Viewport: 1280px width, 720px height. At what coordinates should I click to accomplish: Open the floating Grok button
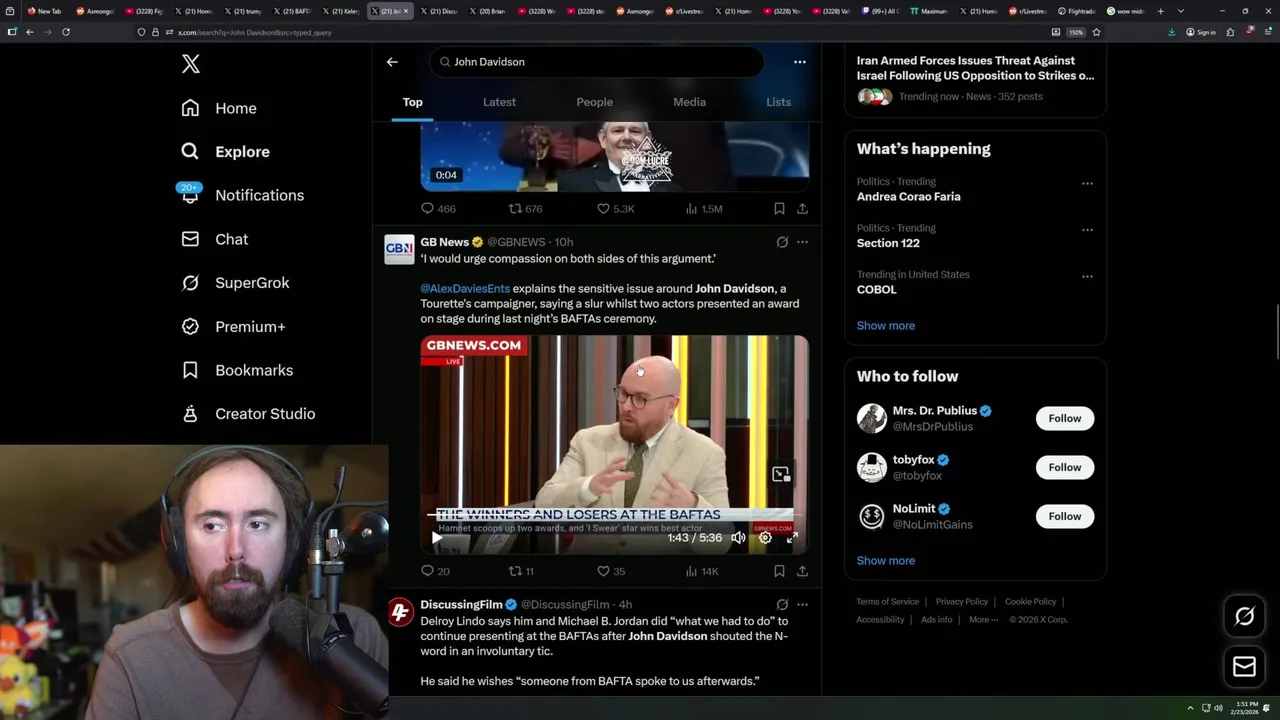pos(1244,617)
